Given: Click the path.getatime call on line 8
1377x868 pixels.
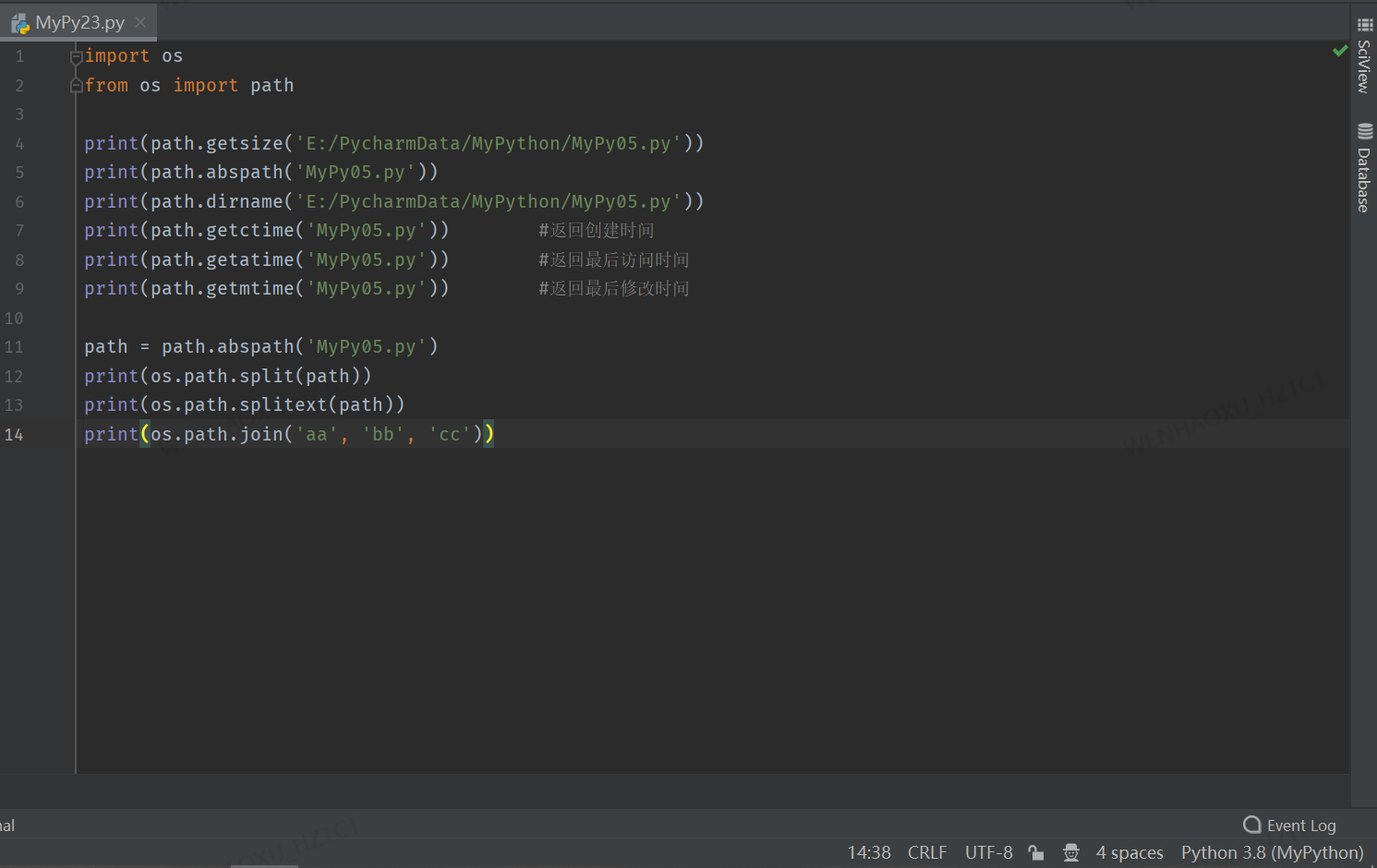Looking at the screenshot, I should click(267, 259).
